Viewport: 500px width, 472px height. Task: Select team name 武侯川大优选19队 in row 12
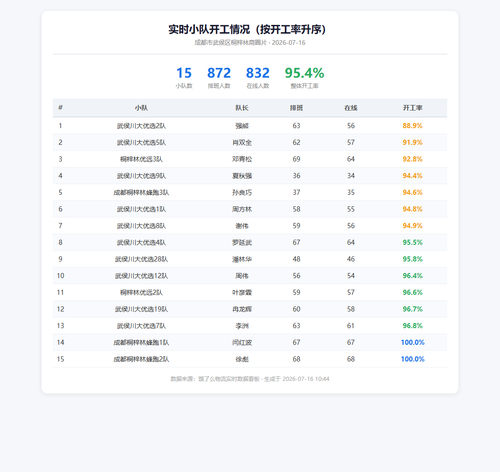(x=141, y=309)
